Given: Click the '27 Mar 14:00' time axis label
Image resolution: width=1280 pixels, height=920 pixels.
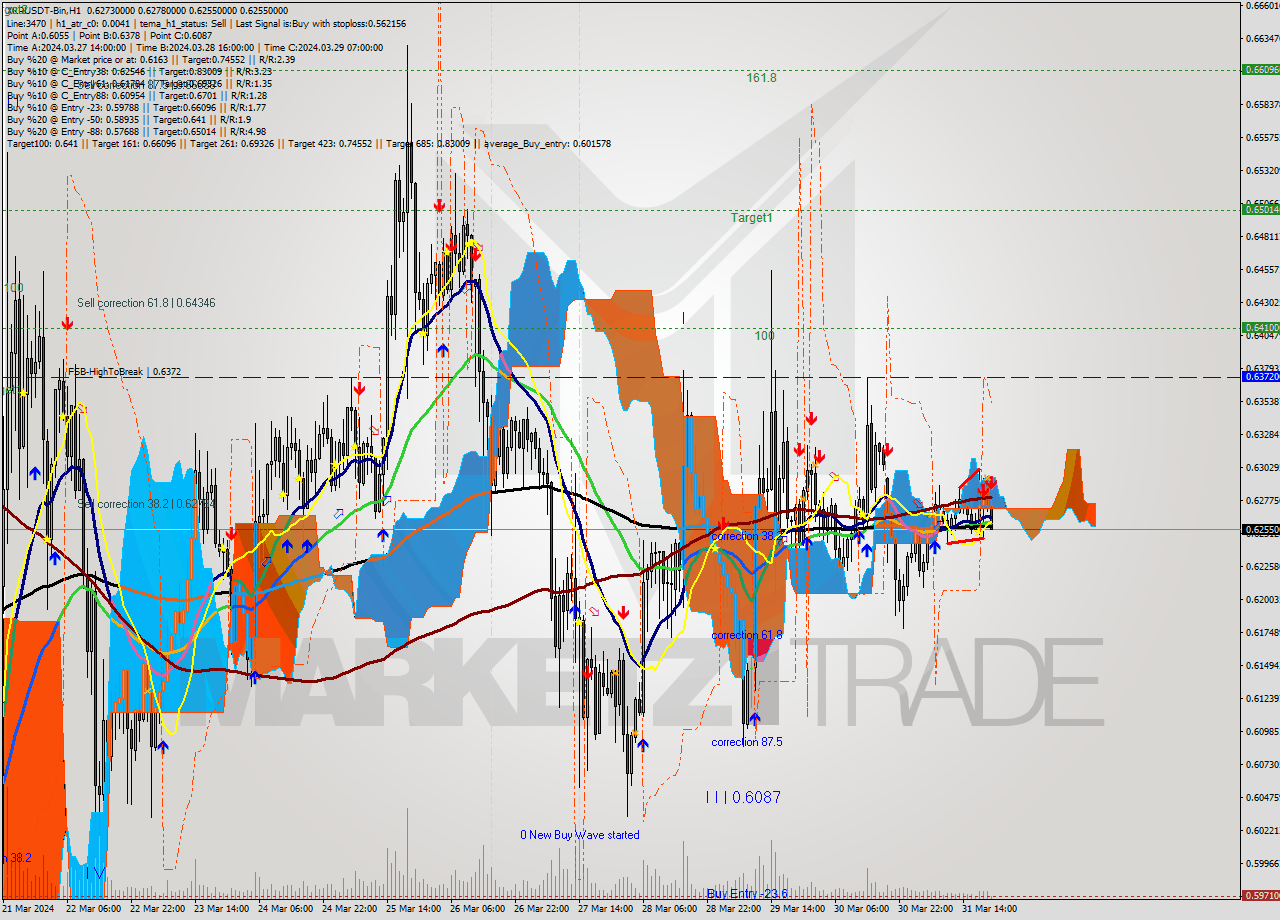Looking at the screenshot, I should [x=604, y=909].
